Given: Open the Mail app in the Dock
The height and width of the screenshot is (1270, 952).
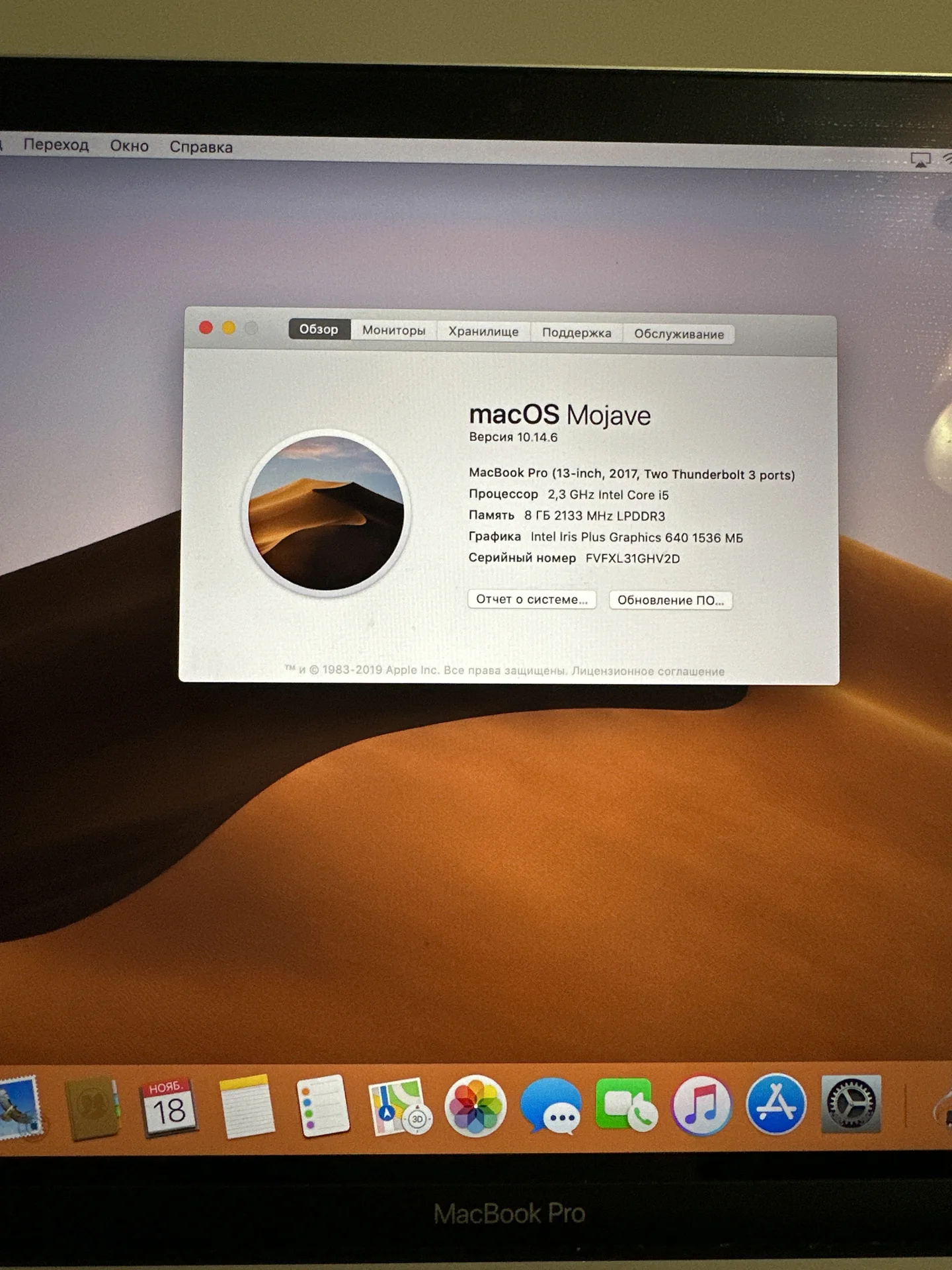Looking at the screenshot, I should pyautogui.click(x=20, y=1107).
